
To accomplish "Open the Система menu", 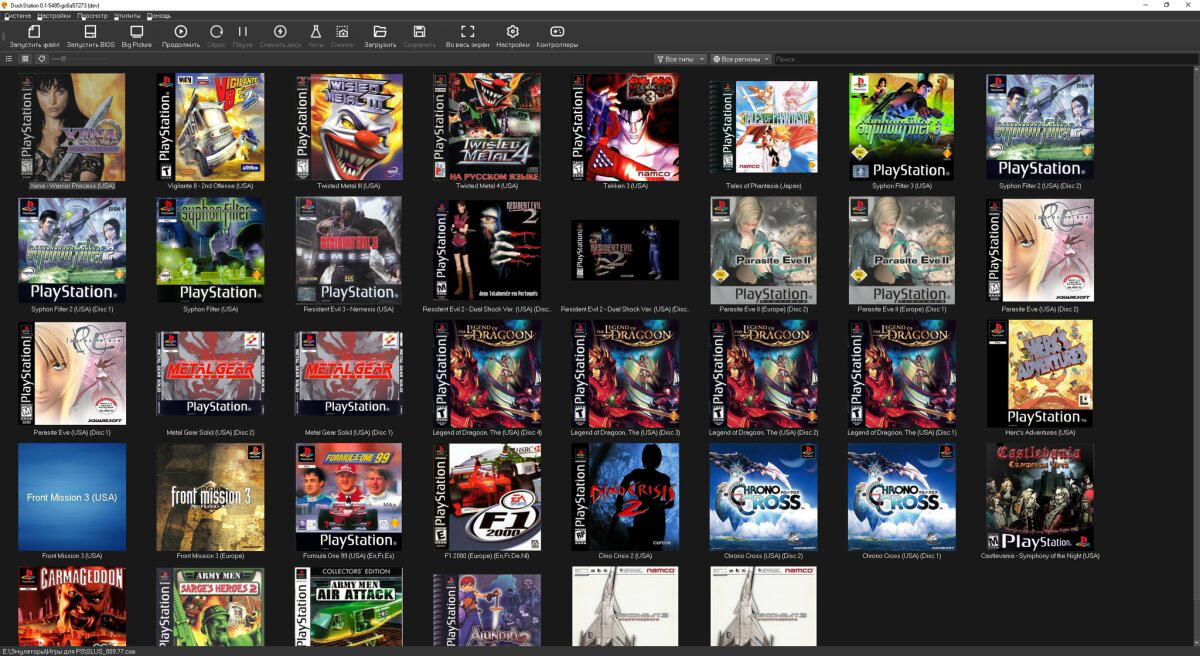I will pos(17,16).
